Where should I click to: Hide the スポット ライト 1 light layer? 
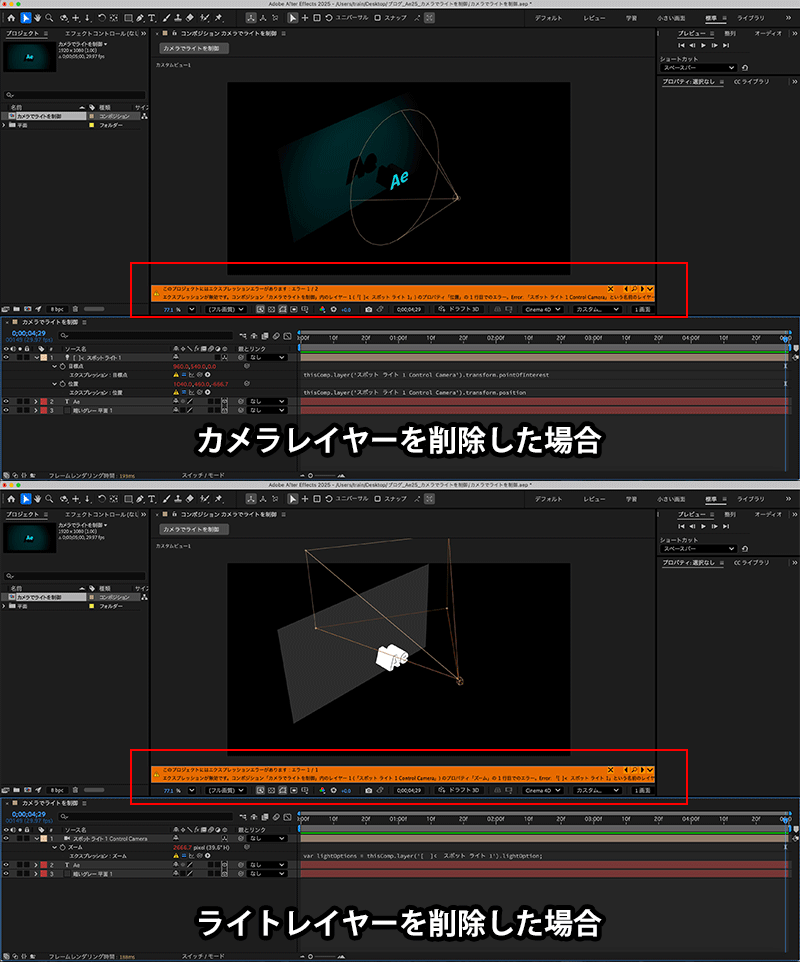pos(8,357)
